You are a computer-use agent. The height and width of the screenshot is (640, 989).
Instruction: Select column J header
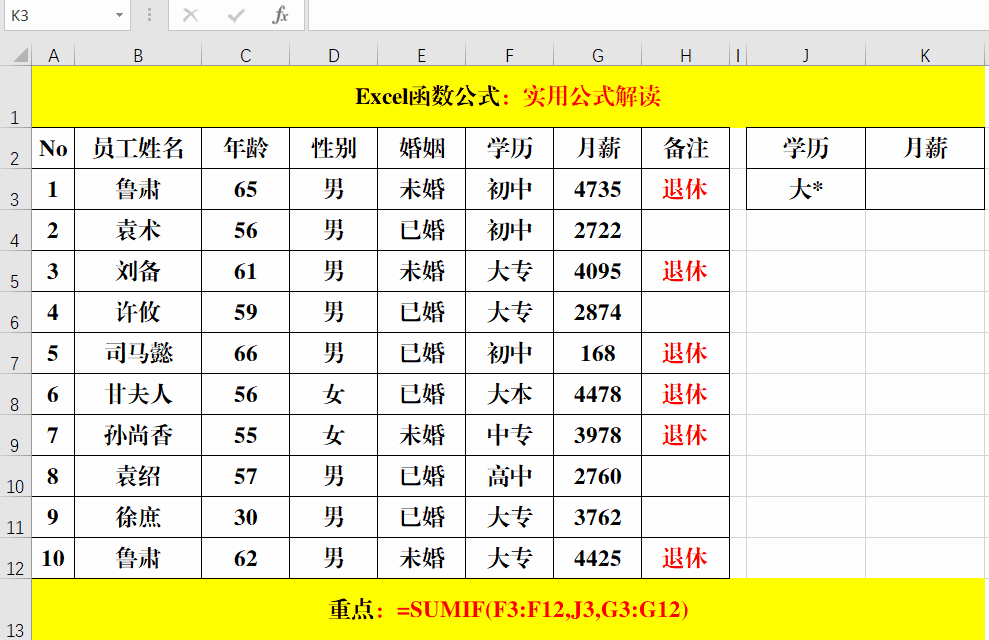[806, 55]
